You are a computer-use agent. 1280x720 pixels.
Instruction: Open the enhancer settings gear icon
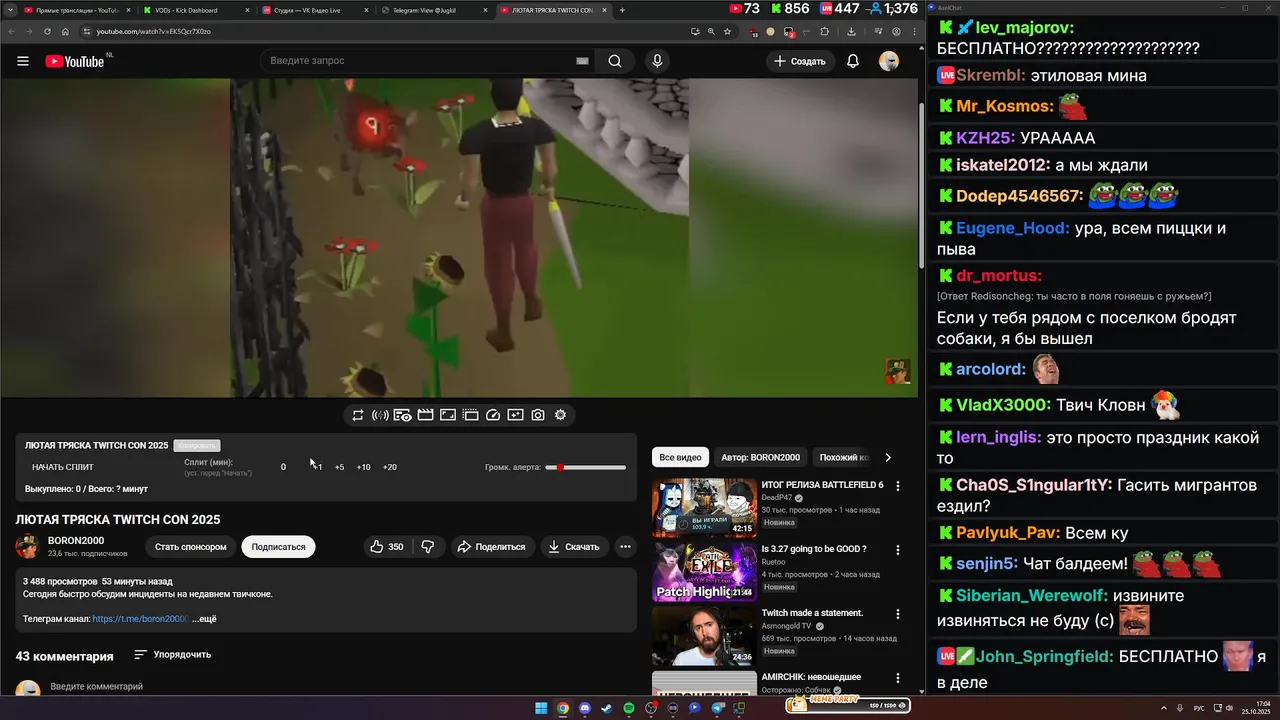pyautogui.click(x=560, y=415)
